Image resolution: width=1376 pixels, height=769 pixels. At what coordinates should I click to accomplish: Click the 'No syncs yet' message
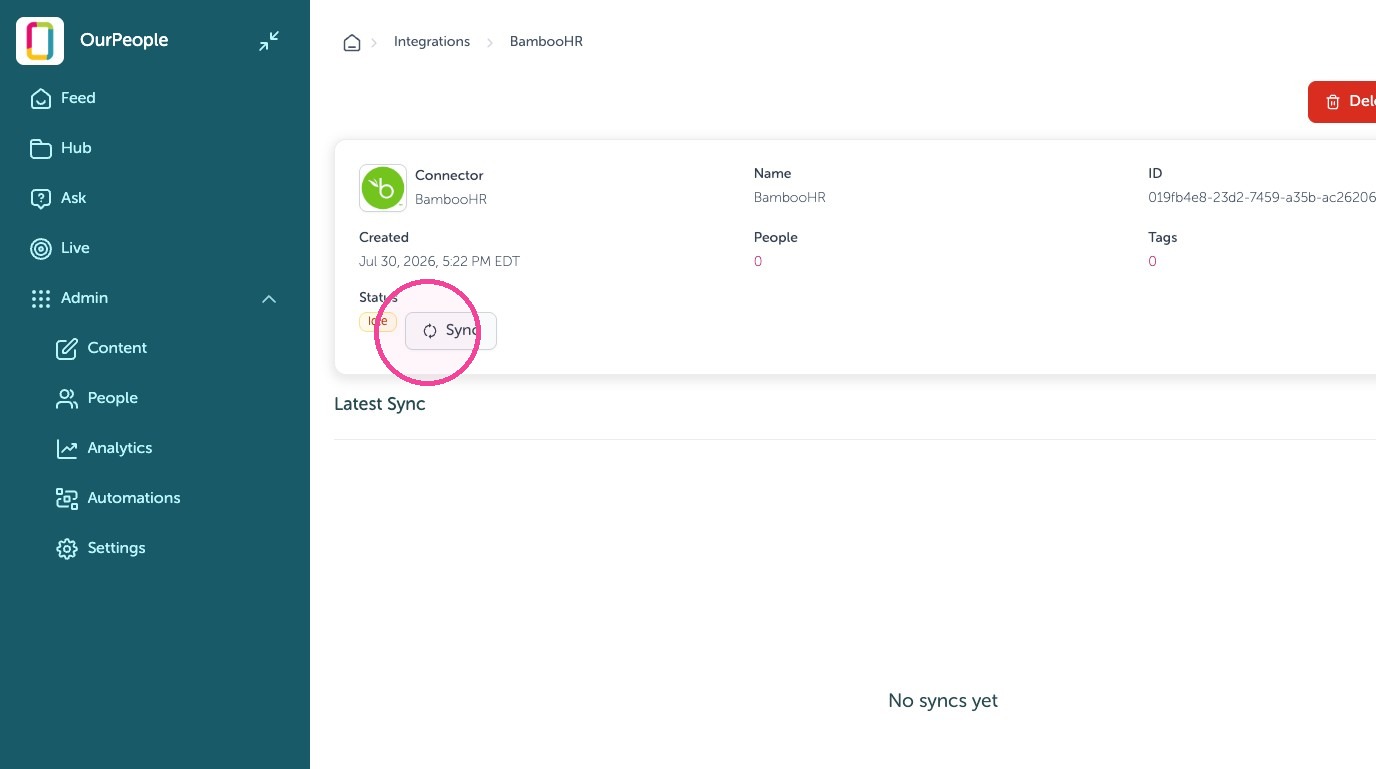(943, 701)
